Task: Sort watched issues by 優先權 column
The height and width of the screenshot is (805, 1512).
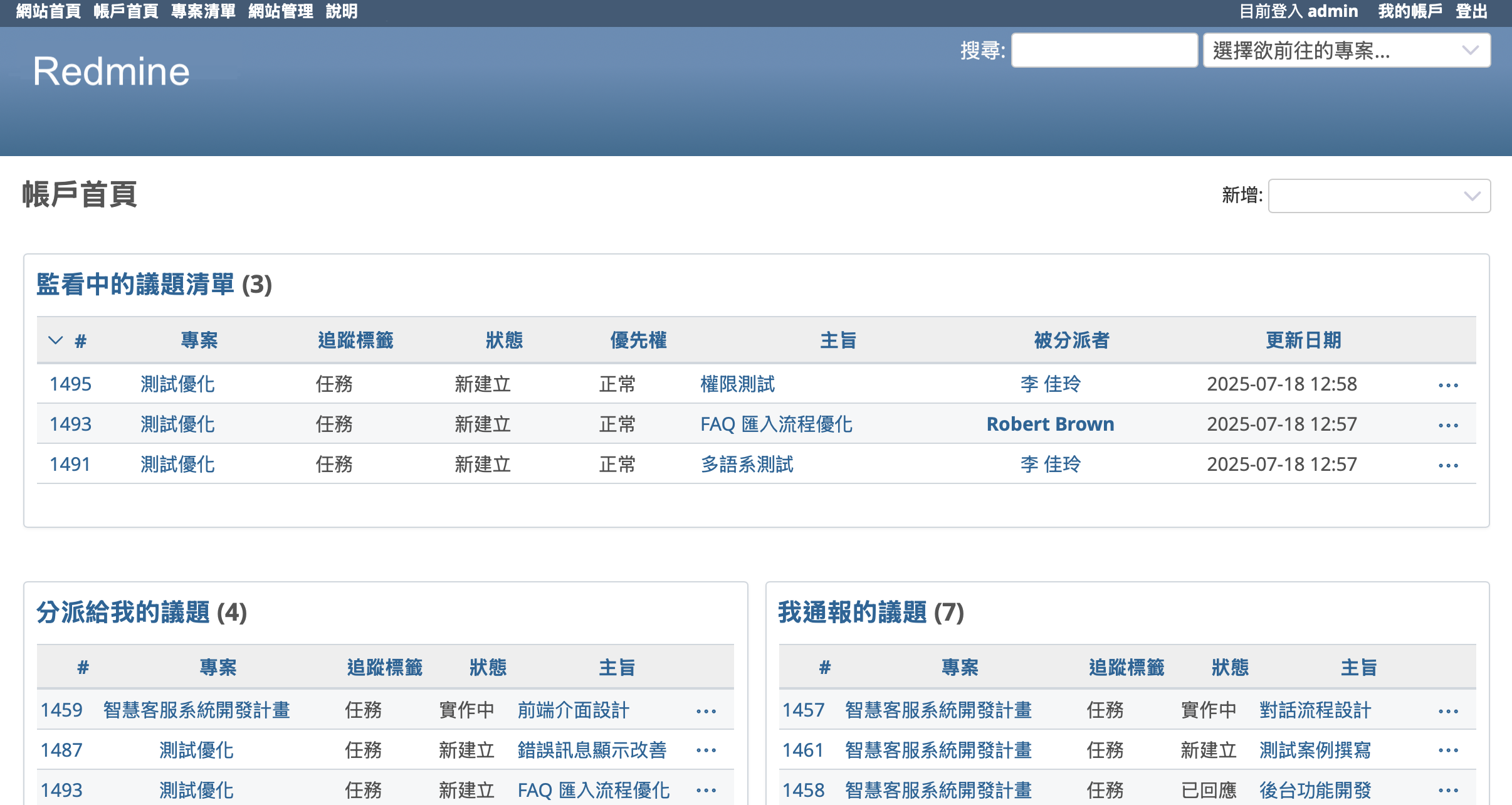Action: [x=639, y=340]
